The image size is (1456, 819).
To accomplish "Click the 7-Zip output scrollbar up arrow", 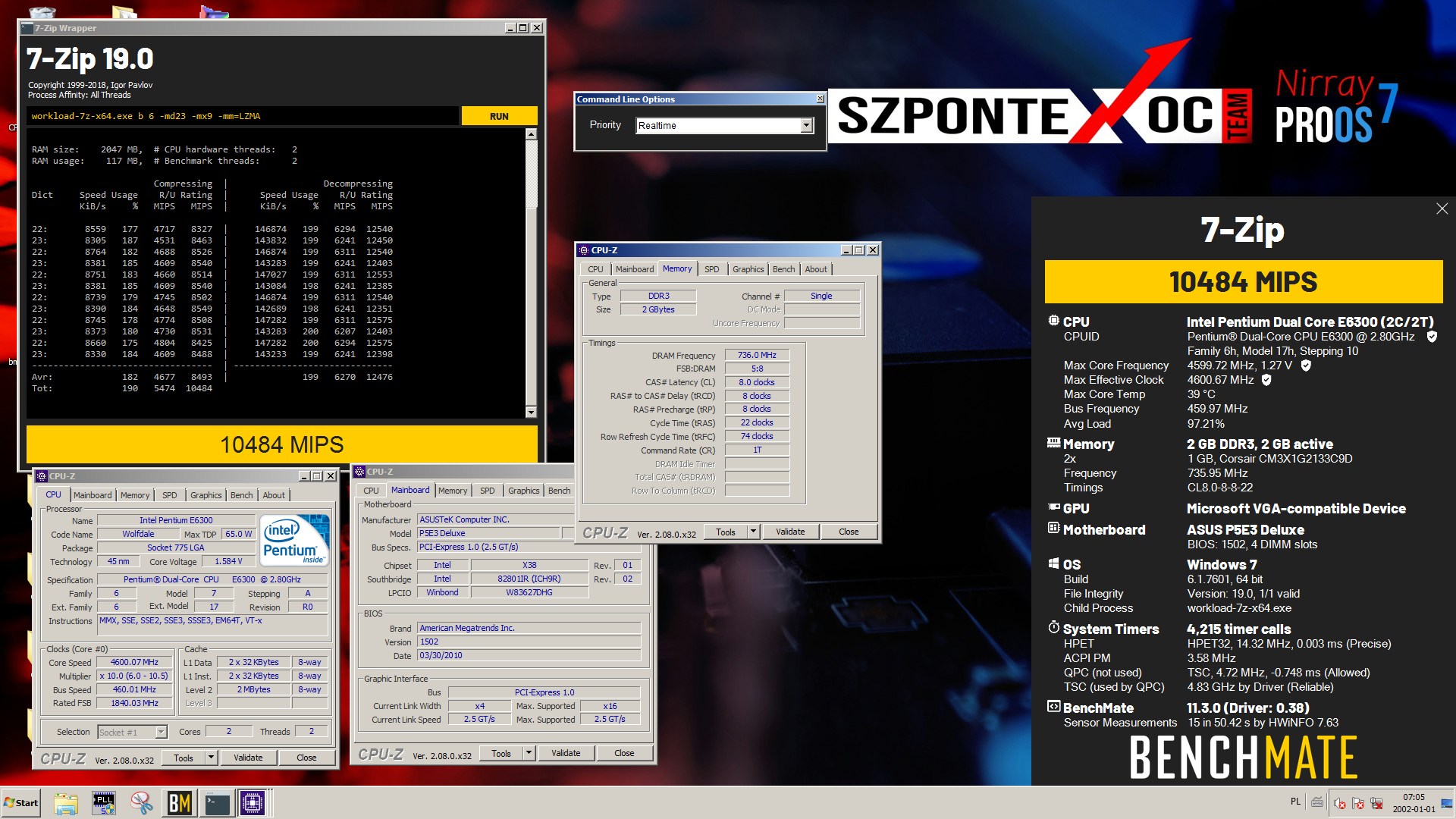I will 531,134.
